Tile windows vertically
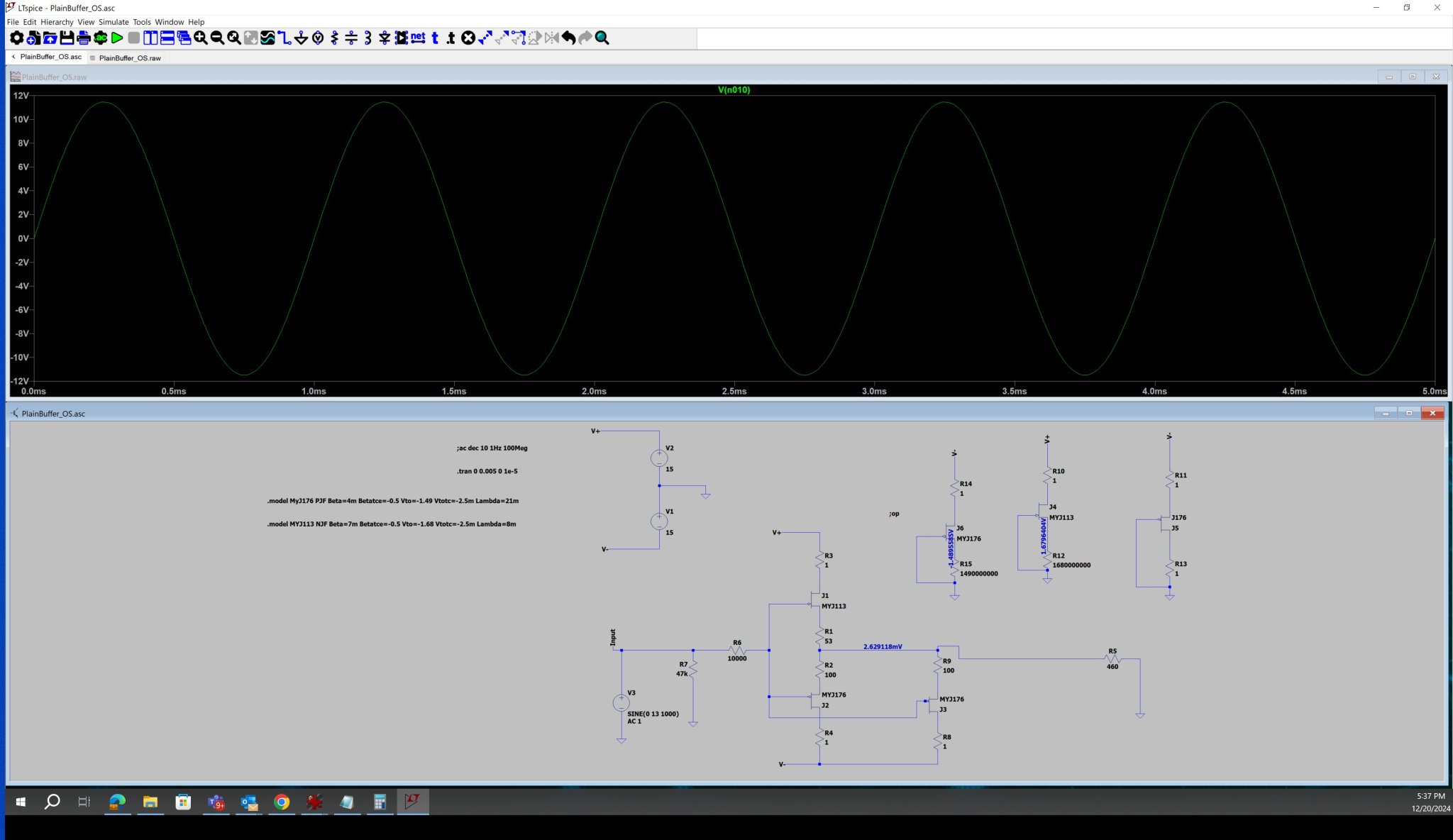Image resolution: width=1453 pixels, height=840 pixels. pos(150,38)
